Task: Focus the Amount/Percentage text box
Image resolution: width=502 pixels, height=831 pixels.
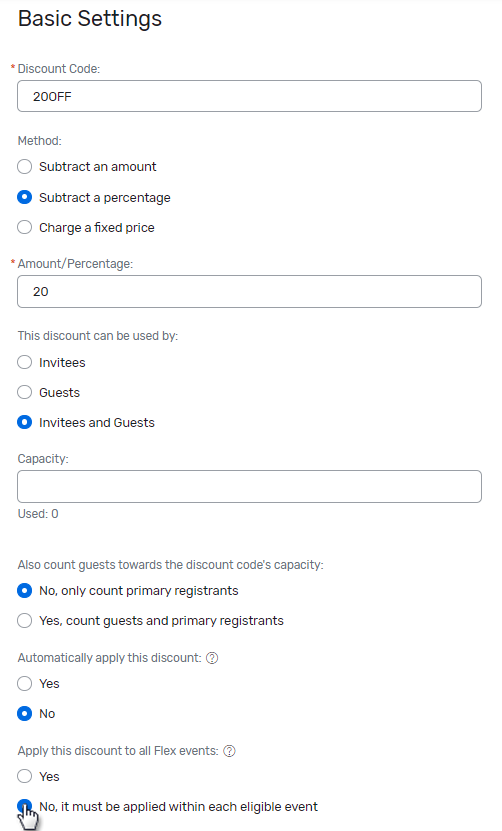Action: 249,291
